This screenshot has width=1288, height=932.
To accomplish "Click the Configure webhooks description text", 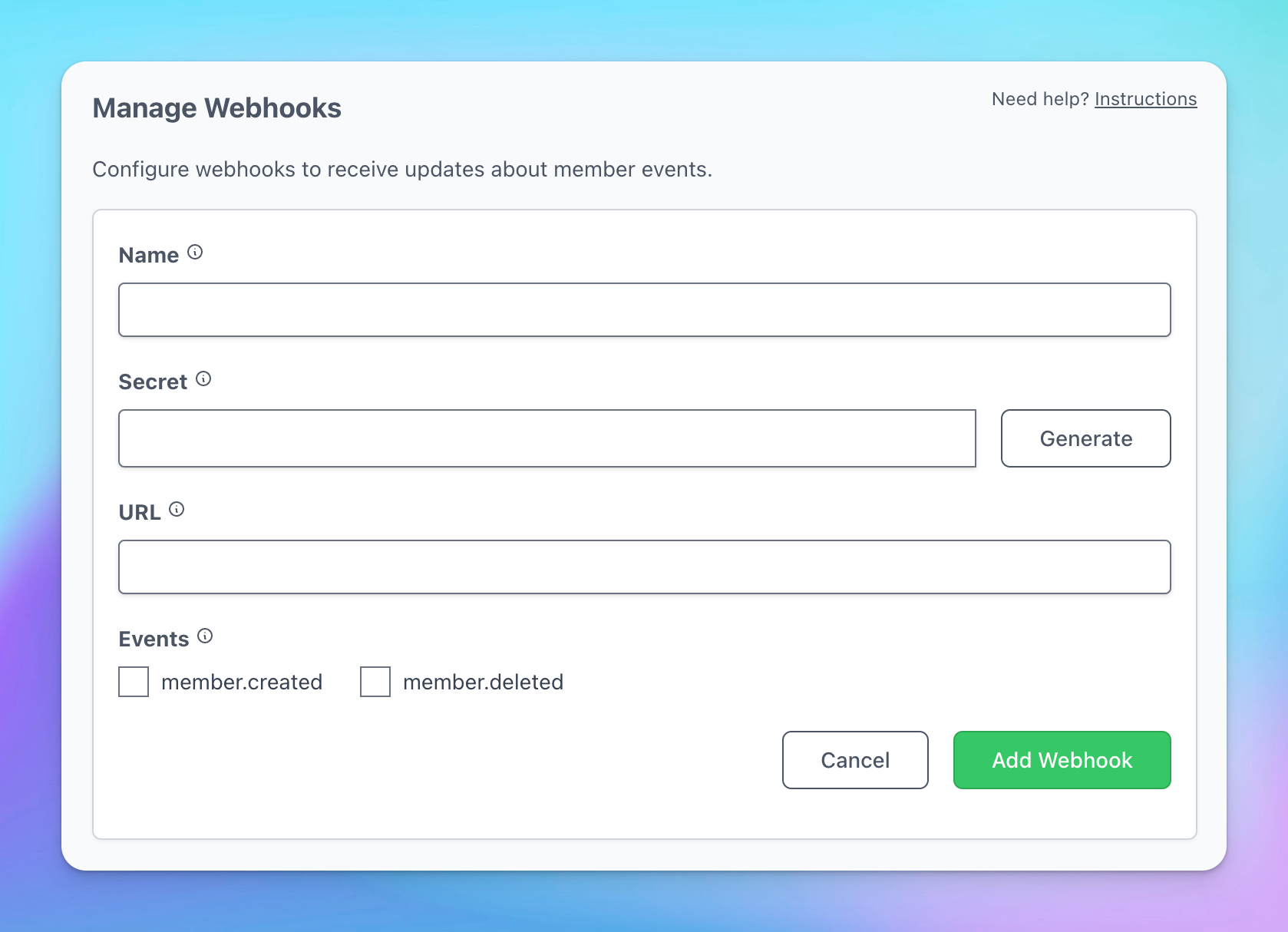I will coord(402,170).
